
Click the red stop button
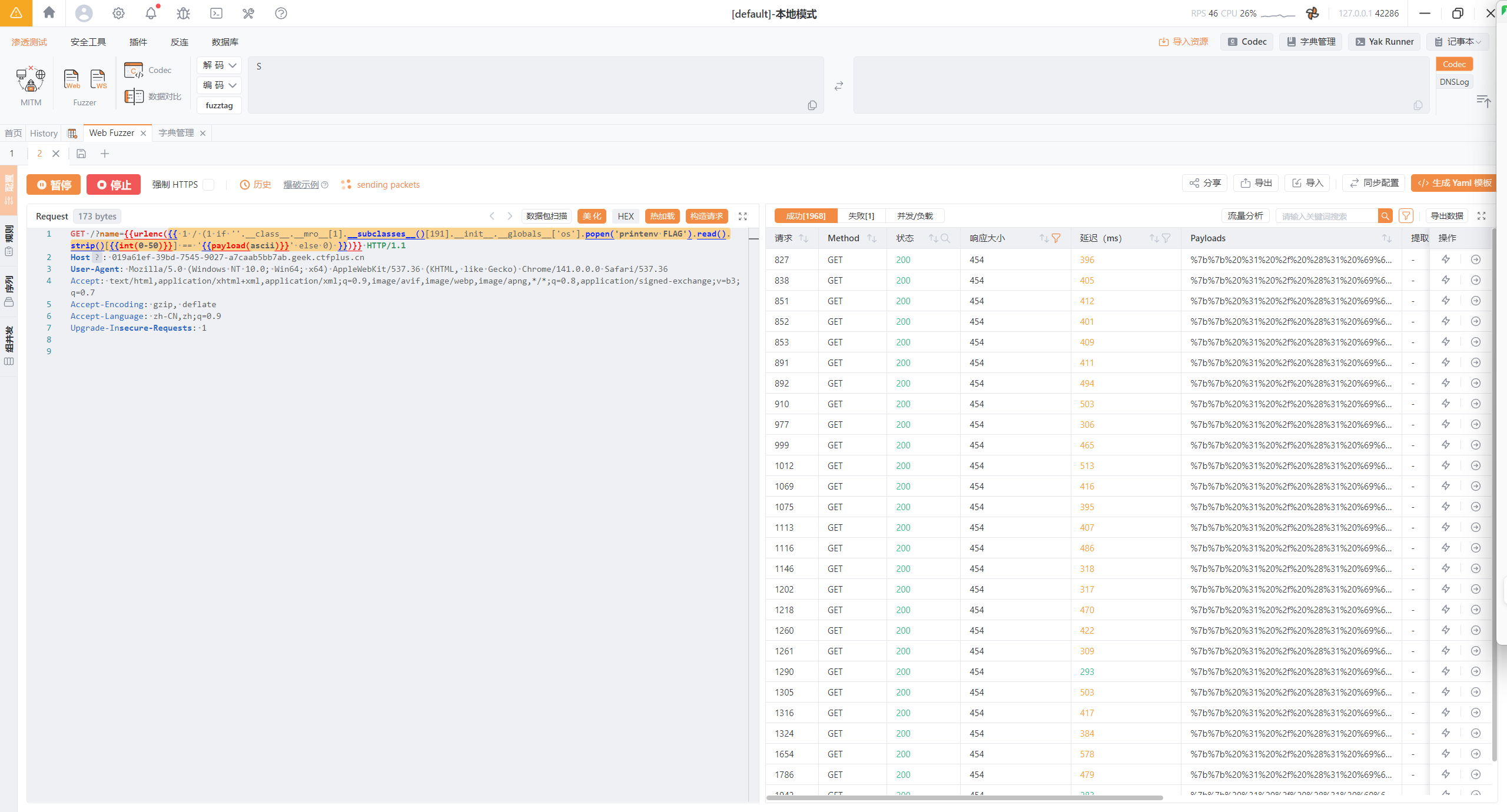[114, 185]
